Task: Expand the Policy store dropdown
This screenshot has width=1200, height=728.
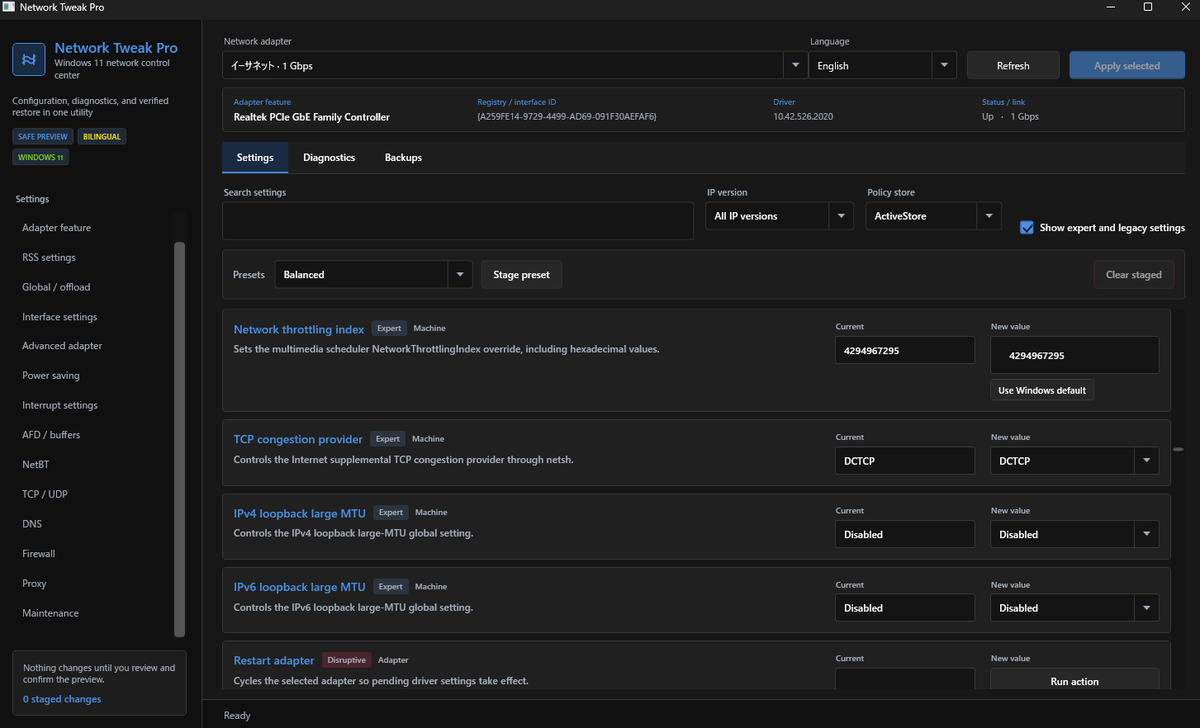Action: coord(933,216)
